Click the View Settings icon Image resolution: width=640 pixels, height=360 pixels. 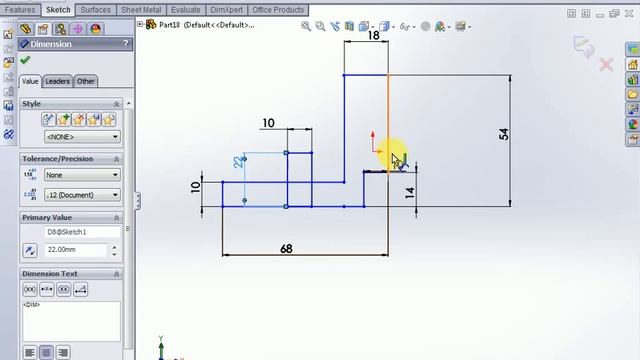460,27
